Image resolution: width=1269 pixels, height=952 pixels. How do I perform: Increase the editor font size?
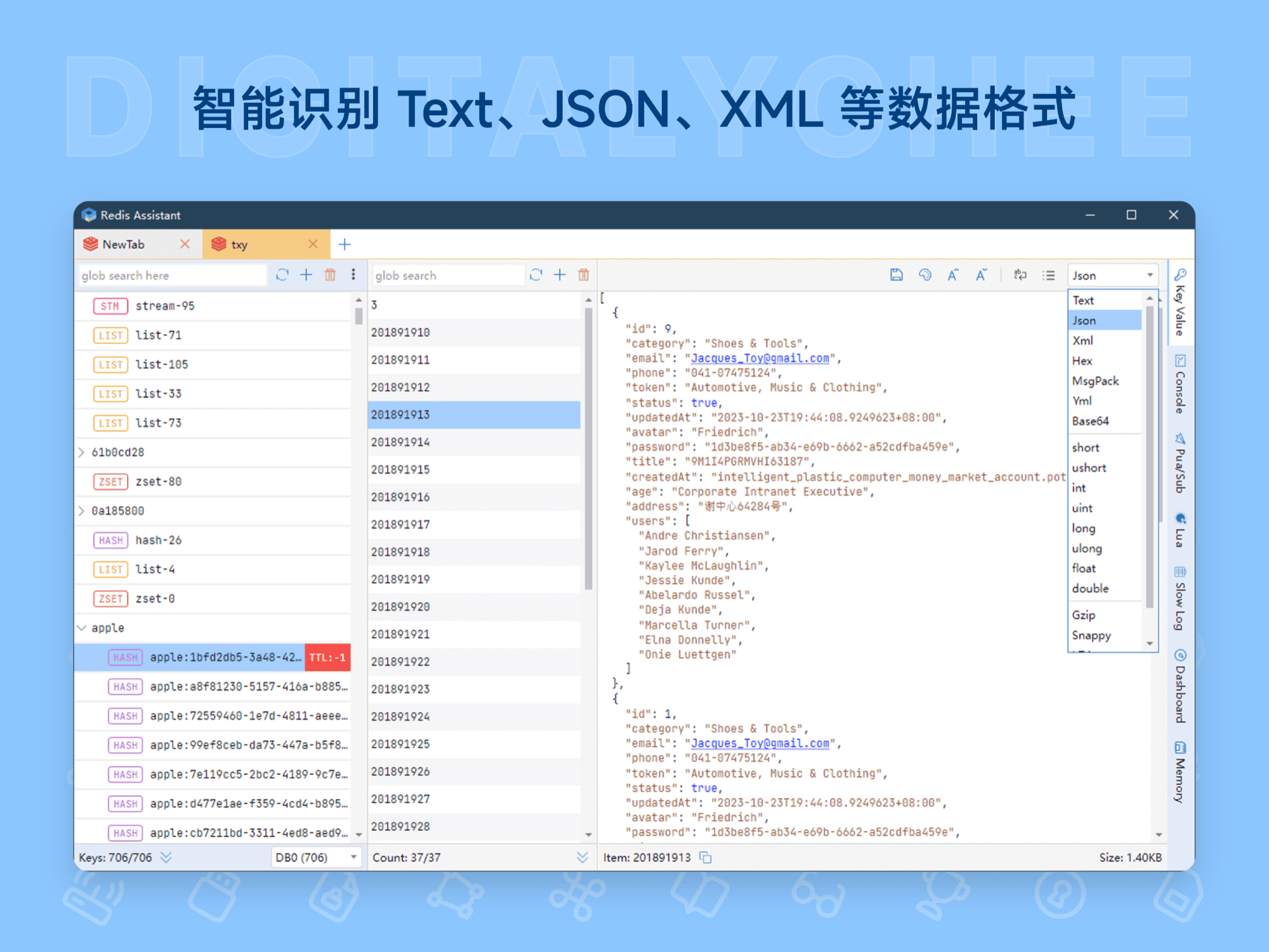point(952,275)
